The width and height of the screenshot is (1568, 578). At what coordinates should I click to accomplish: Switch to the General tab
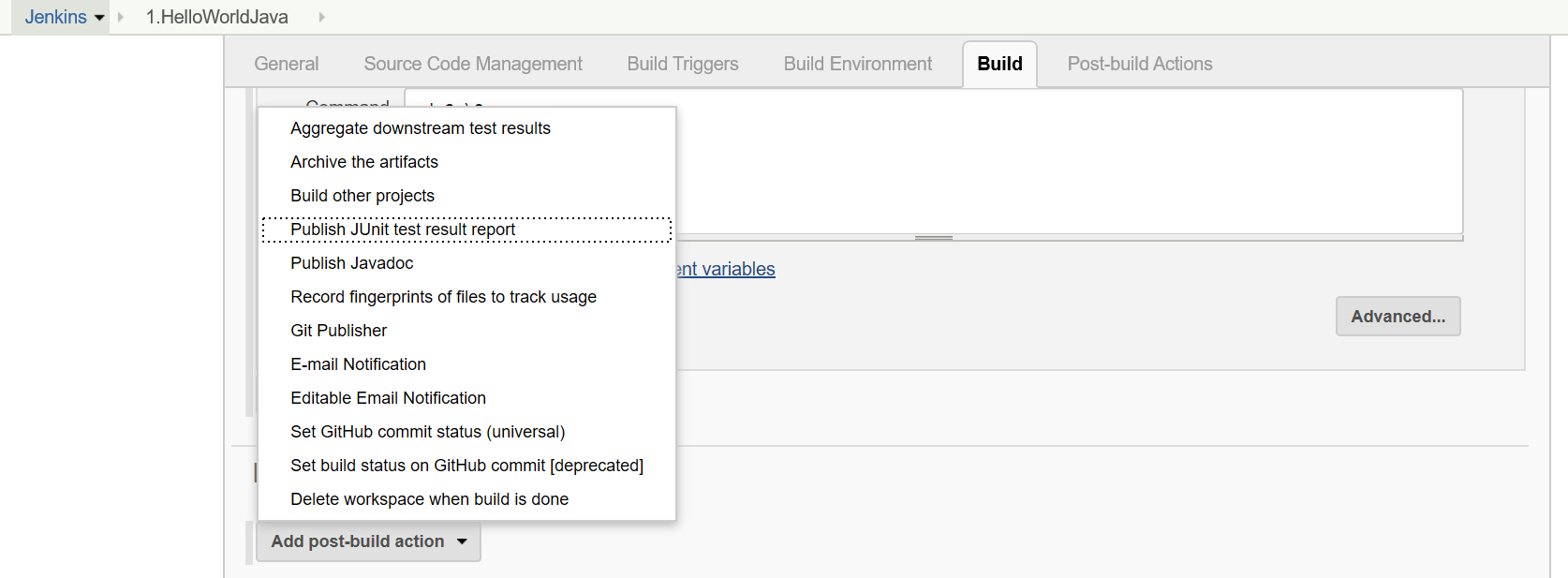[287, 64]
